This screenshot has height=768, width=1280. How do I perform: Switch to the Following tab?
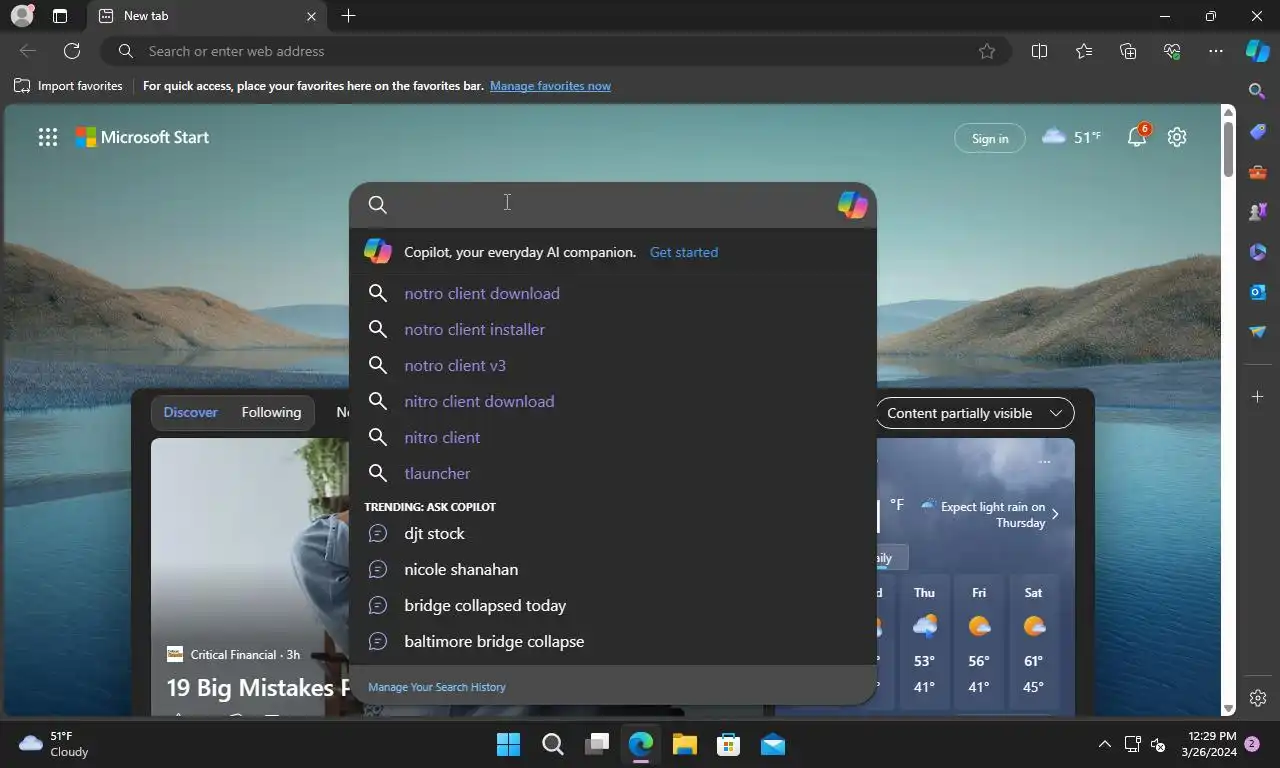(271, 412)
